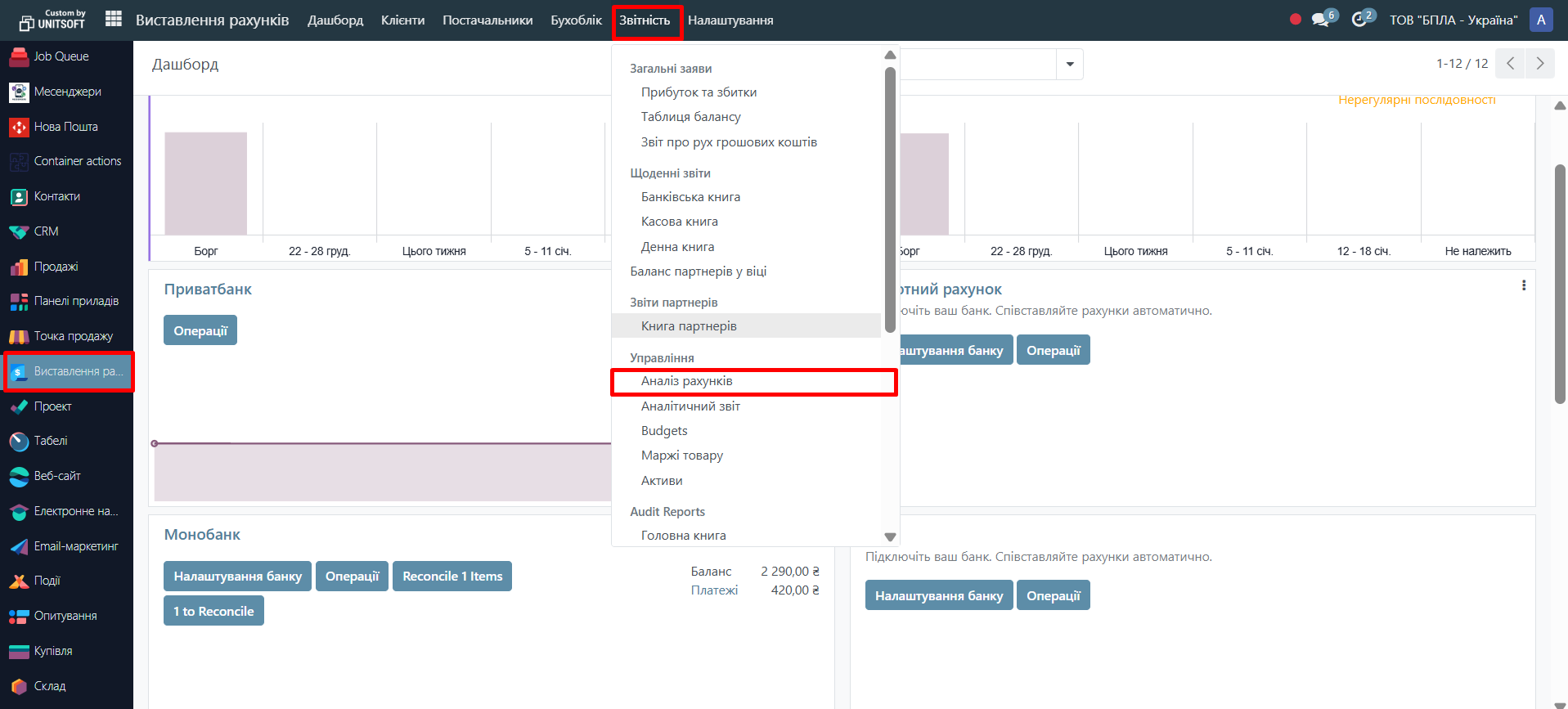Open the user avatar menu
The image size is (1568, 709).
[x=1540, y=20]
